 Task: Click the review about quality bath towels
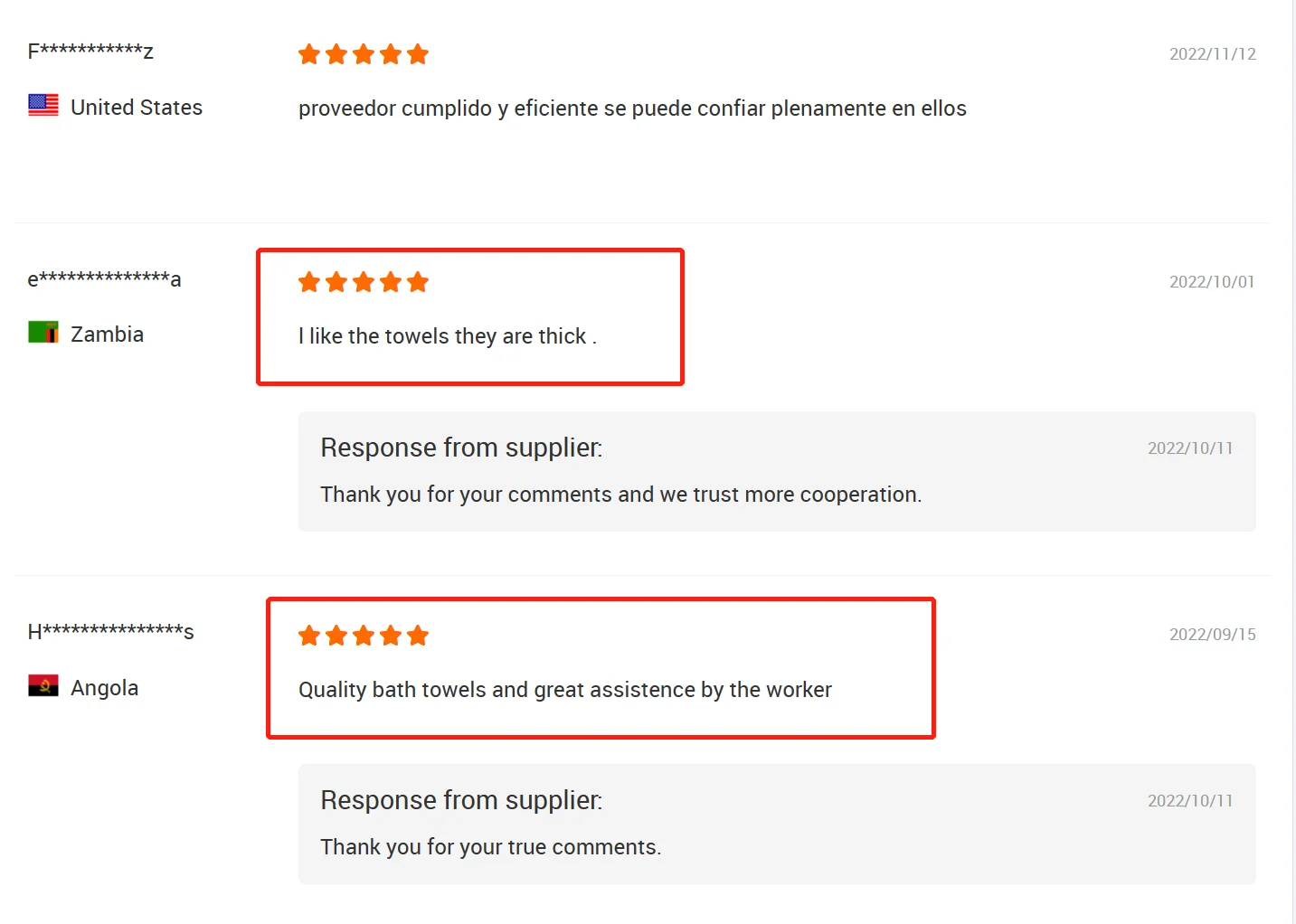point(564,690)
